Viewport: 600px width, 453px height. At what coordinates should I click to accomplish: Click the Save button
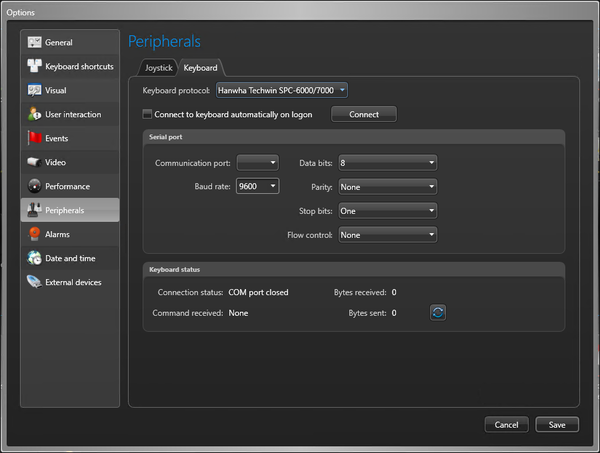tap(557, 425)
